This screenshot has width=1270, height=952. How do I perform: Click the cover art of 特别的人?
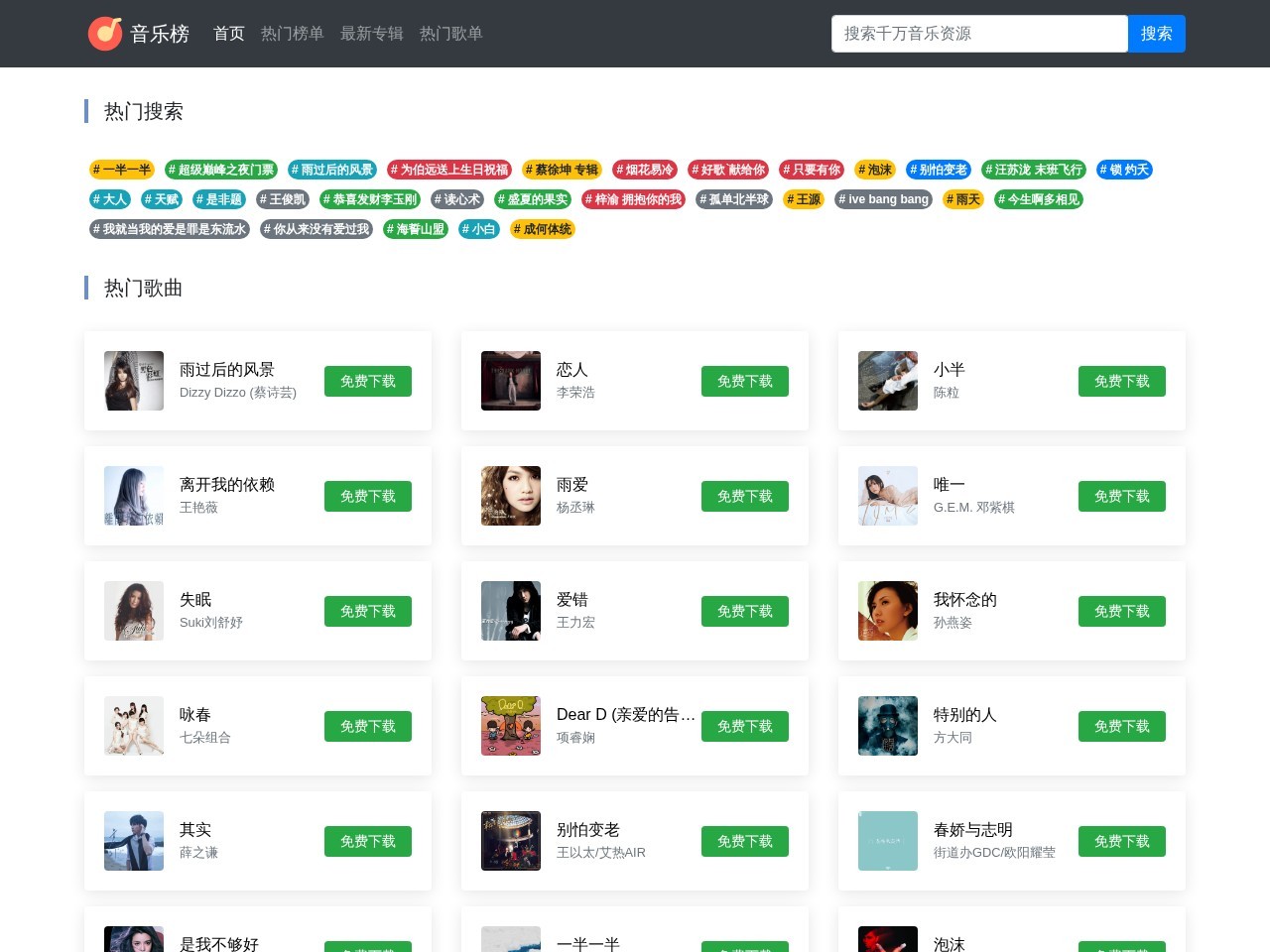(887, 726)
